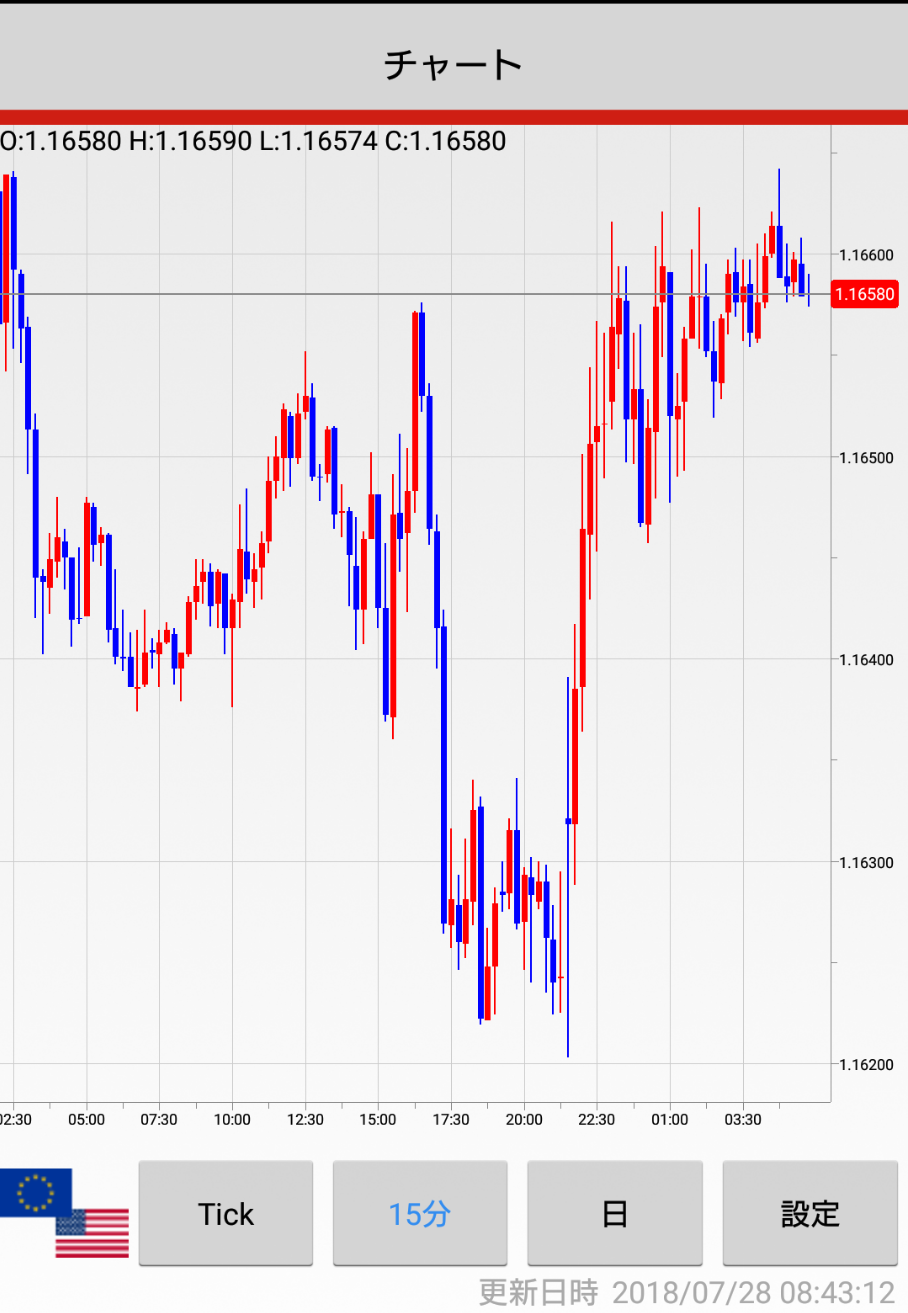Click the 1.16600 price axis label
Image resolution: width=908 pixels, height=1313 pixels.
pyautogui.click(x=867, y=255)
